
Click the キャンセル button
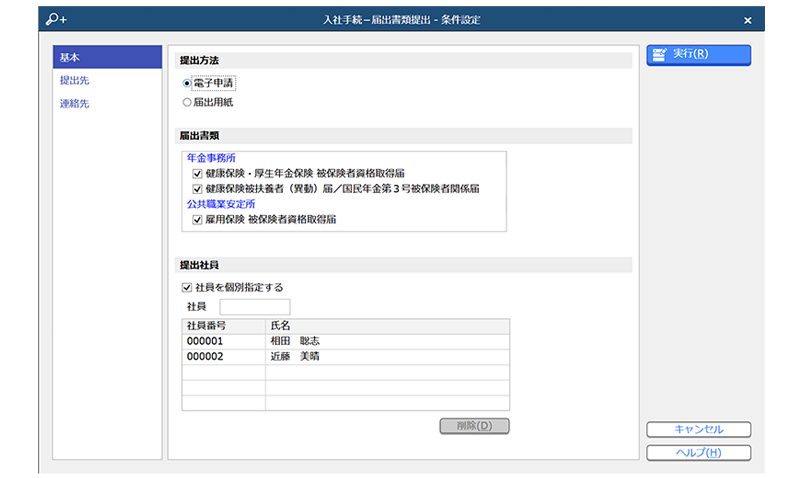pyautogui.click(x=698, y=430)
